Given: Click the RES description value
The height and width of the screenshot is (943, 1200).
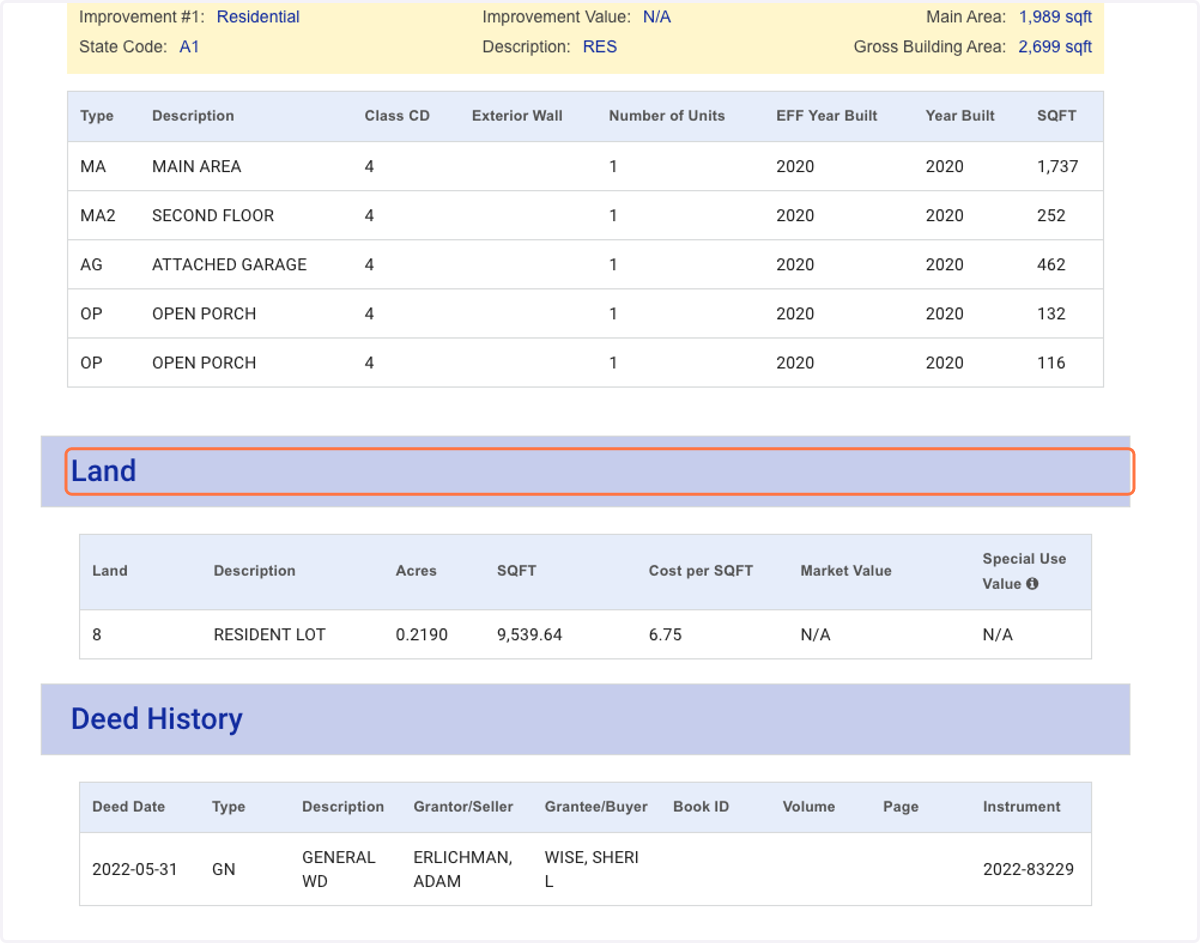Looking at the screenshot, I should (600, 47).
